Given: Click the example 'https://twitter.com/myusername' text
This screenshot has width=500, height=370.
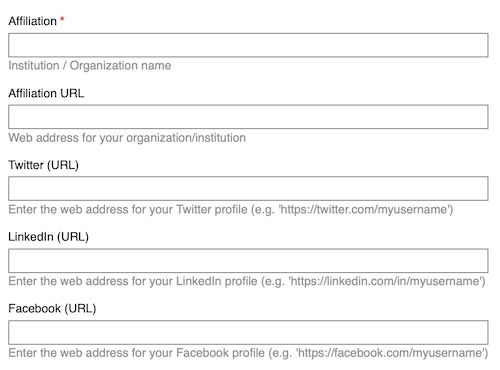Looking at the screenshot, I should tap(365, 210).
